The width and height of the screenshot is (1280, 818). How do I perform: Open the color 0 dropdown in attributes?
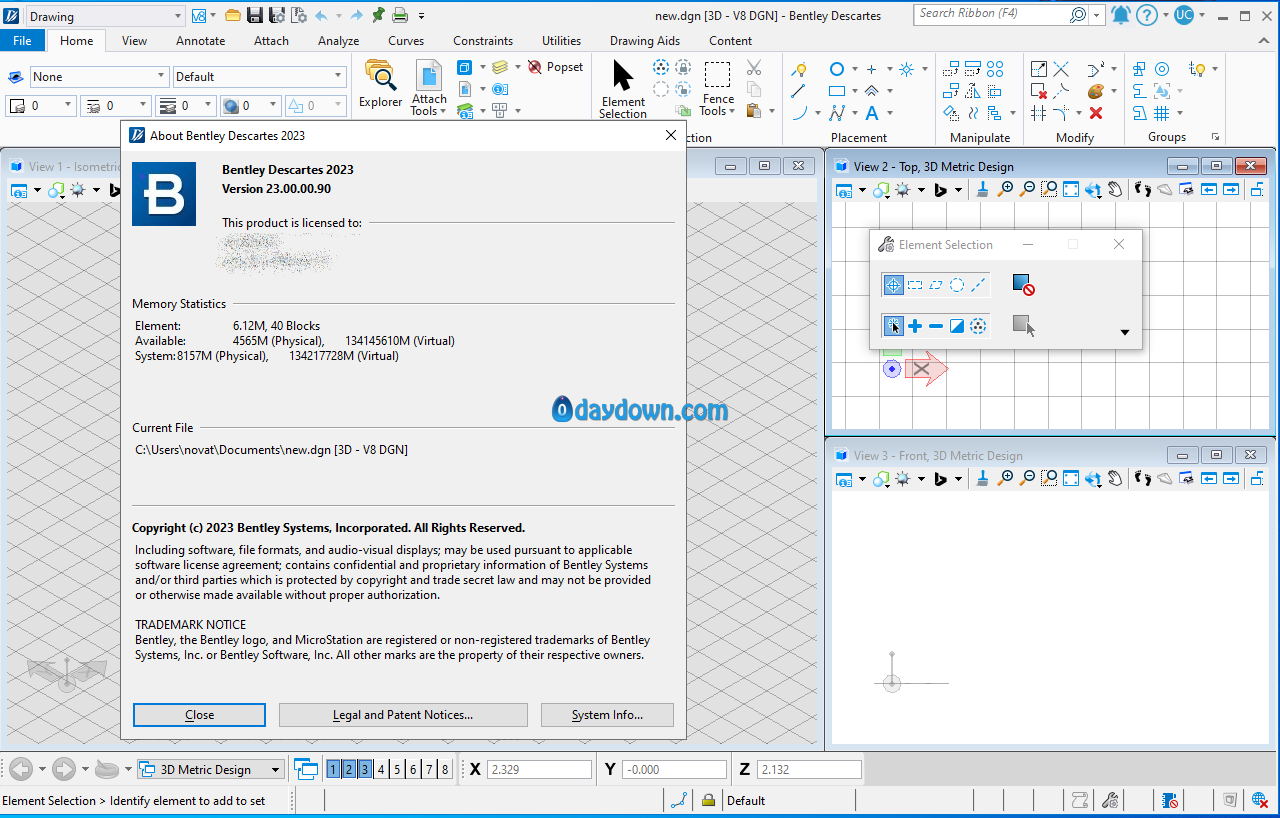point(40,105)
